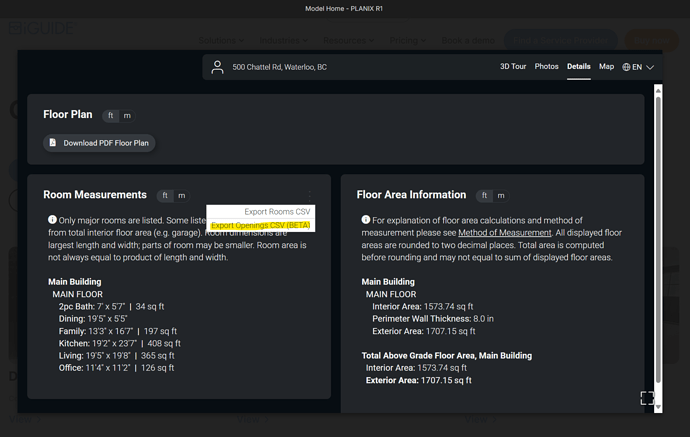Set Room Measurements units to ft
Viewport: 690px width, 437px height.
point(165,195)
